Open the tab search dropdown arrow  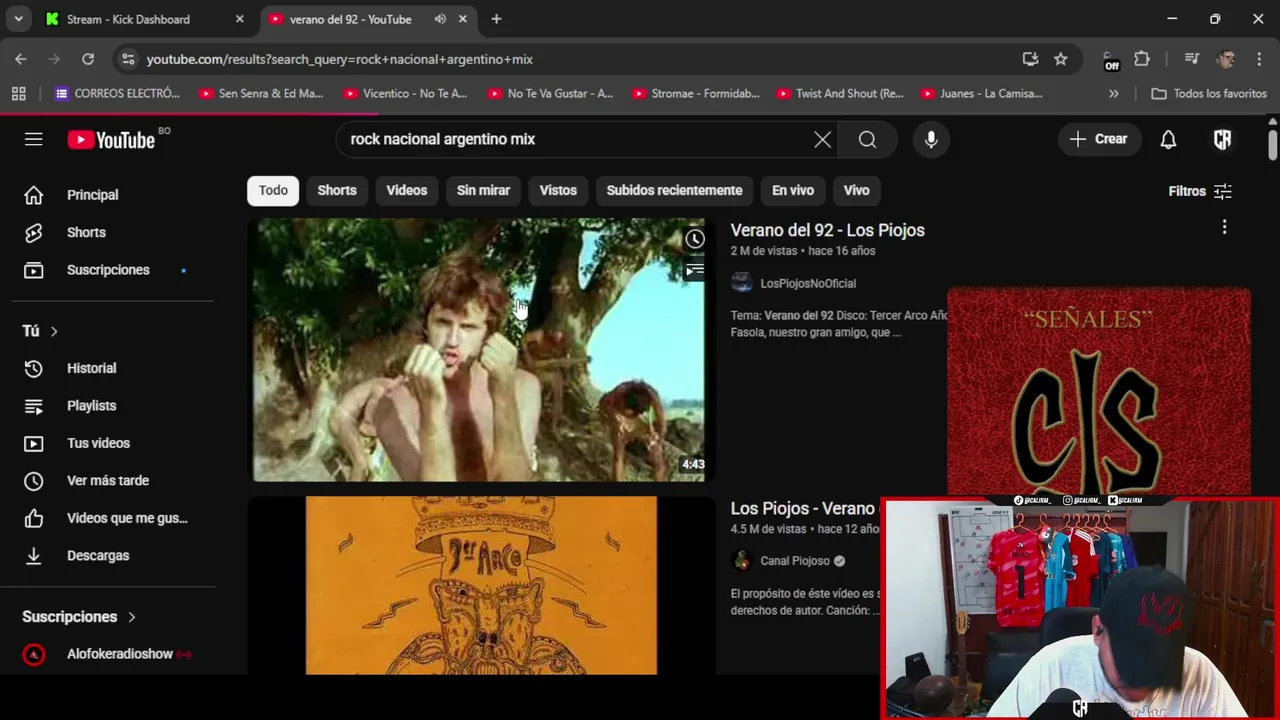[x=18, y=19]
